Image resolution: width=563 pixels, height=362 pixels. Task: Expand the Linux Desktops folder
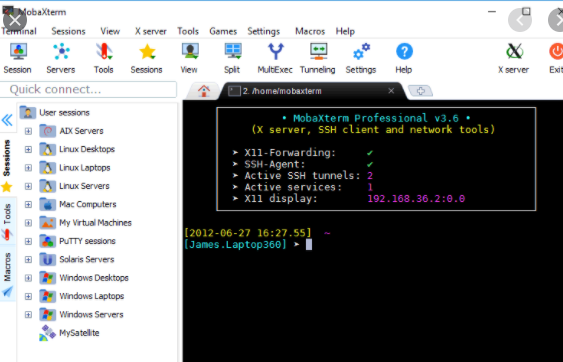tap(28, 149)
